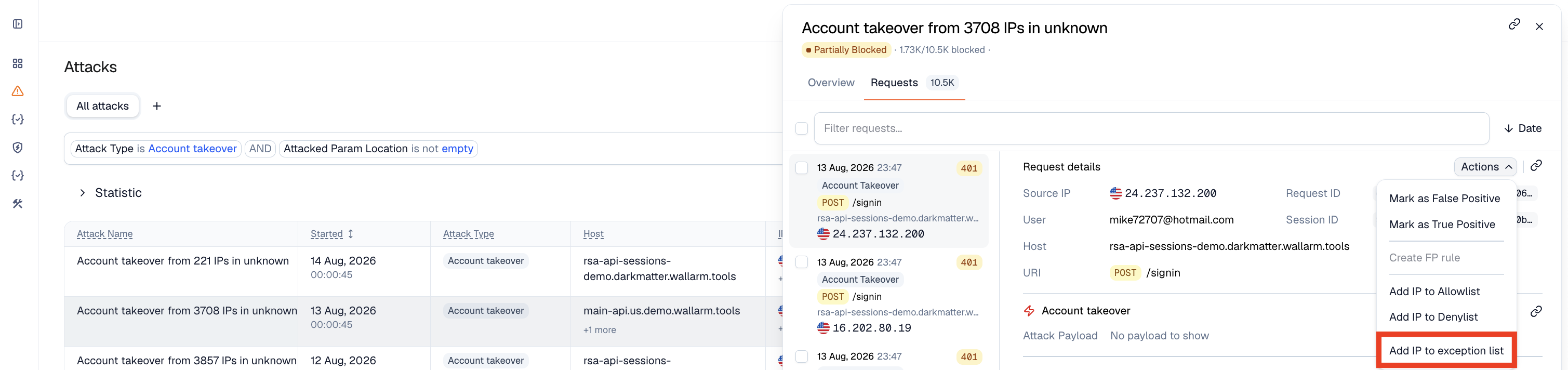Viewport: 1568px width, 370px height.
Task: Click +1 more hosts link
Action: click(x=600, y=330)
